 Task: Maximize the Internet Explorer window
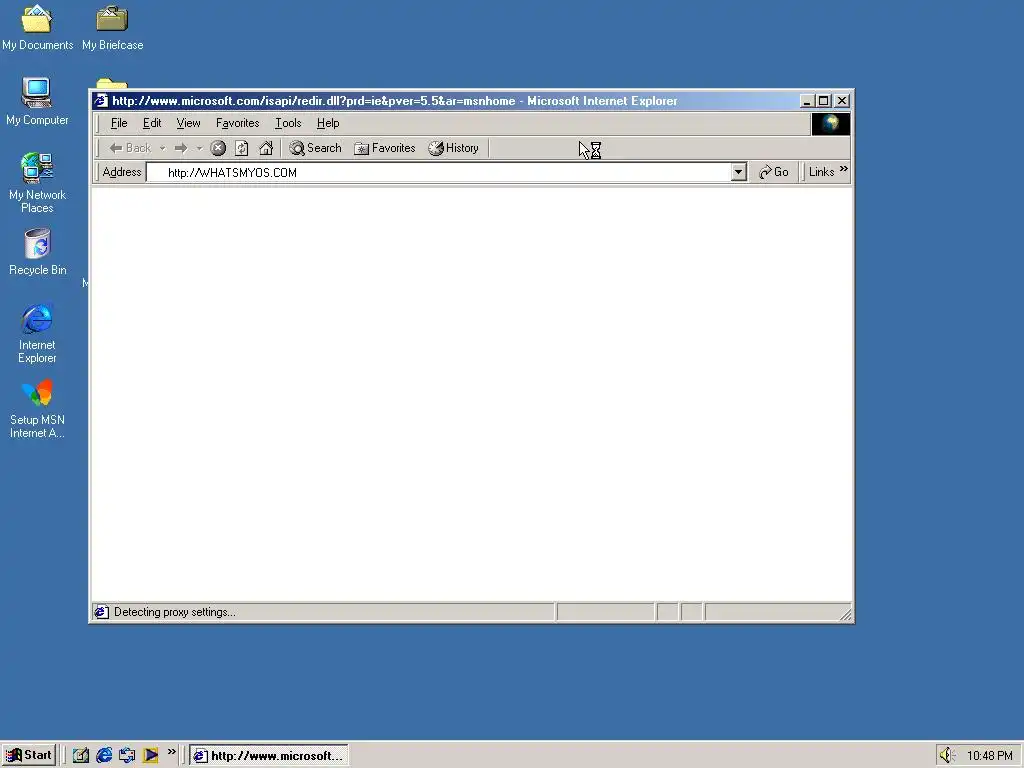tap(824, 101)
